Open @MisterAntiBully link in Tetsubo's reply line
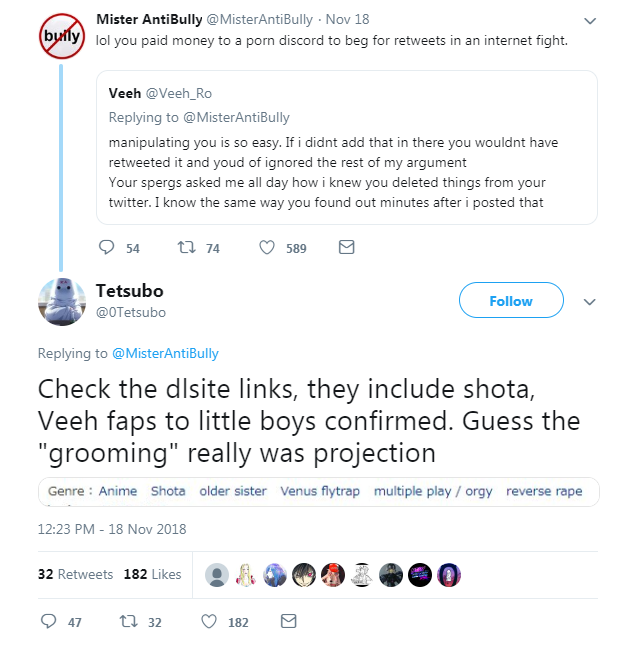 (165, 353)
